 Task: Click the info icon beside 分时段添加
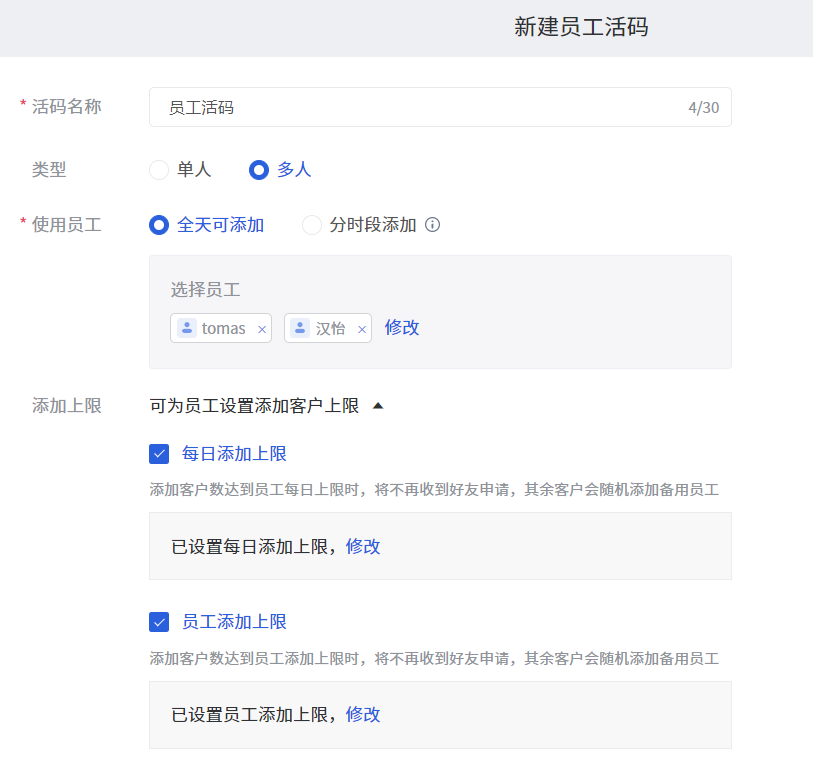[432, 224]
